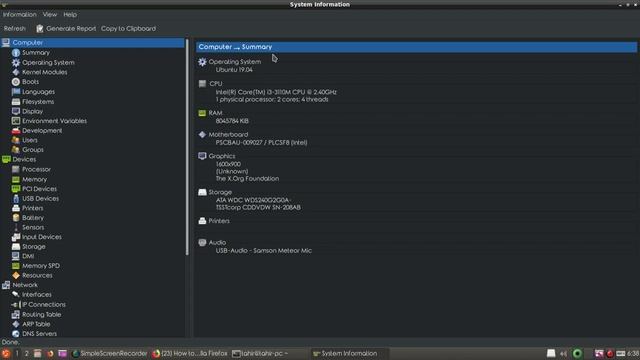
Task: Open the Help menu
Action: (x=70, y=14)
